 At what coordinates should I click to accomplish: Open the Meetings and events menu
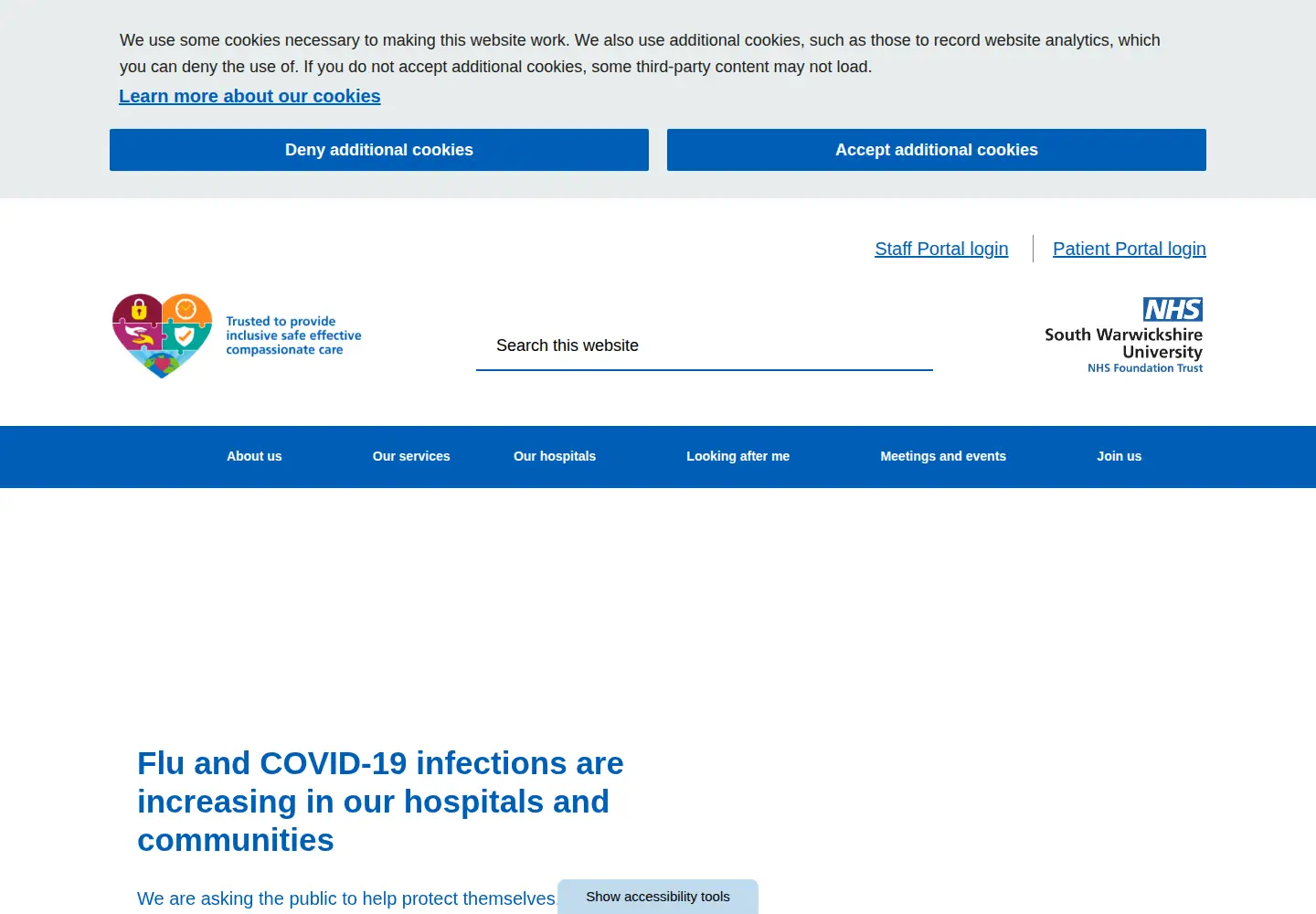[x=943, y=456]
